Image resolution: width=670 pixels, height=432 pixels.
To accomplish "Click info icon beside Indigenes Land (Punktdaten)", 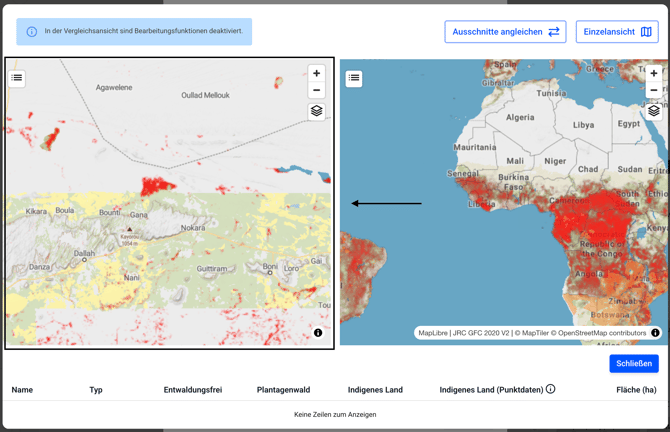I will tap(550, 389).
